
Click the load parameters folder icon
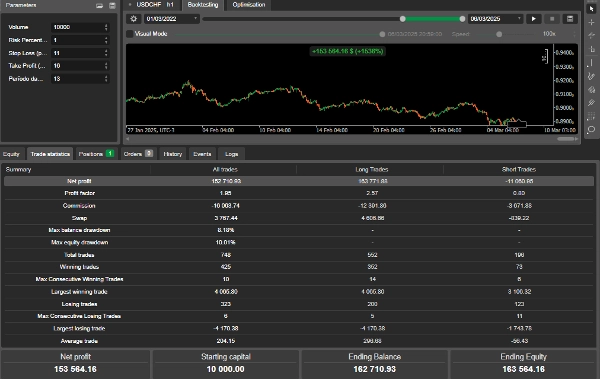pos(99,5)
